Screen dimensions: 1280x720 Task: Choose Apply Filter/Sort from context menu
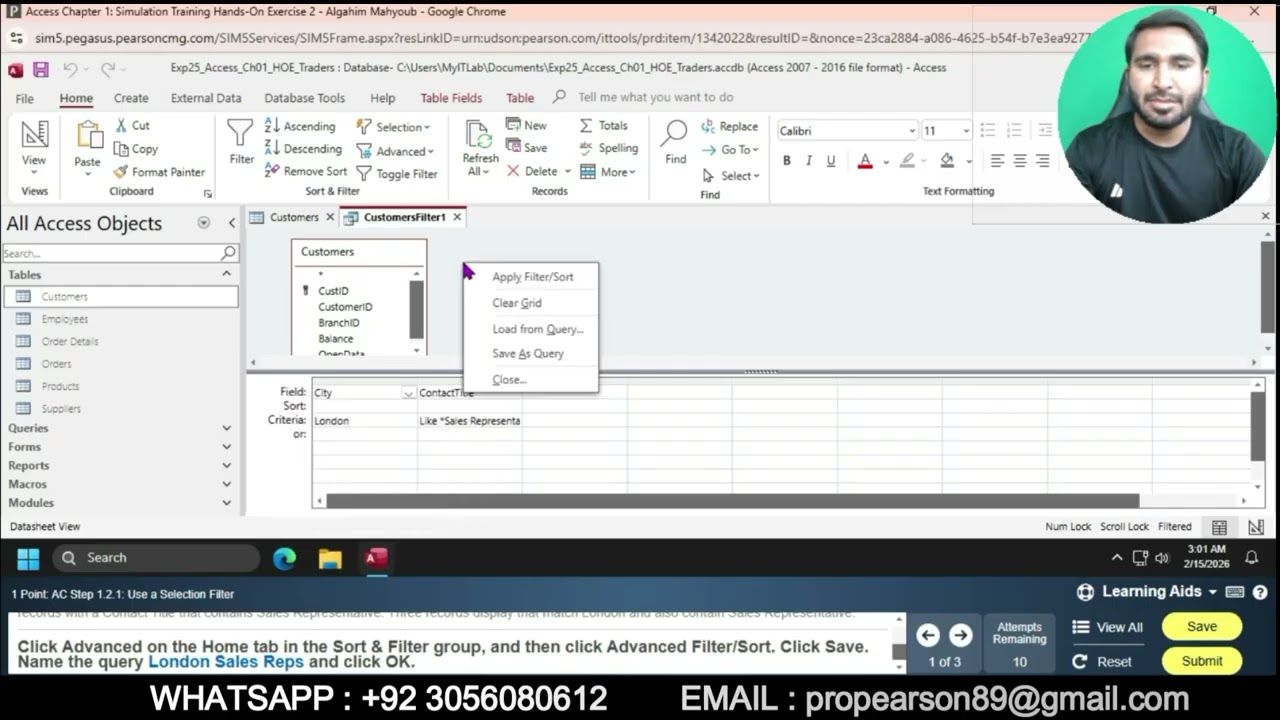coord(532,277)
